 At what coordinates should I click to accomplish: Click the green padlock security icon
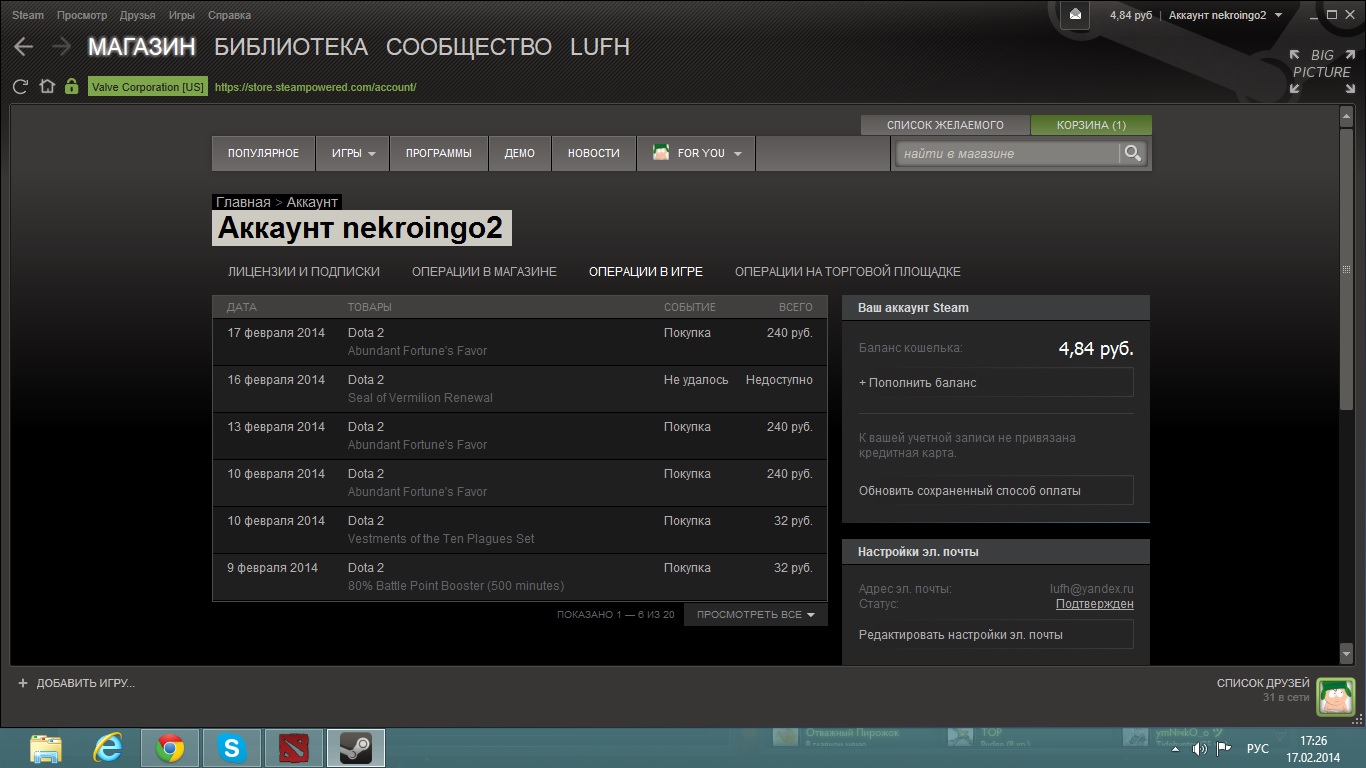click(x=71, y=87)
